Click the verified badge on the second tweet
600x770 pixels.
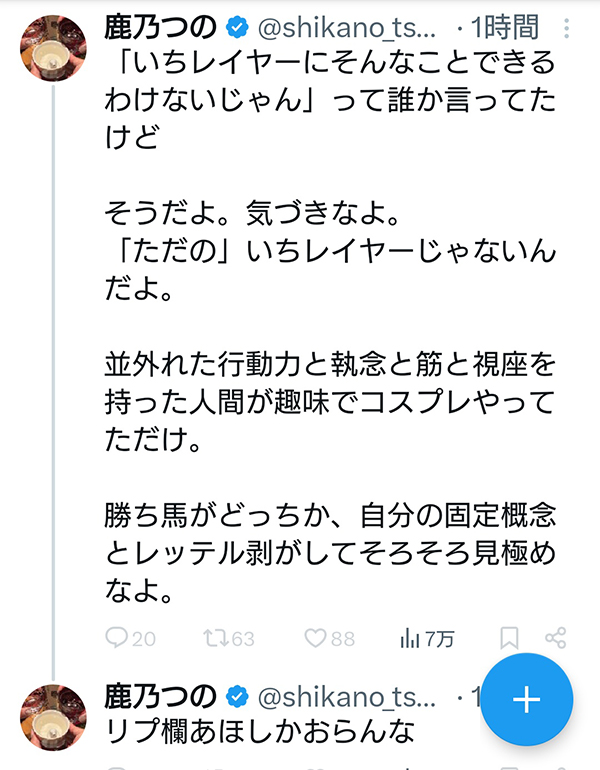click(x=239, y=695)
